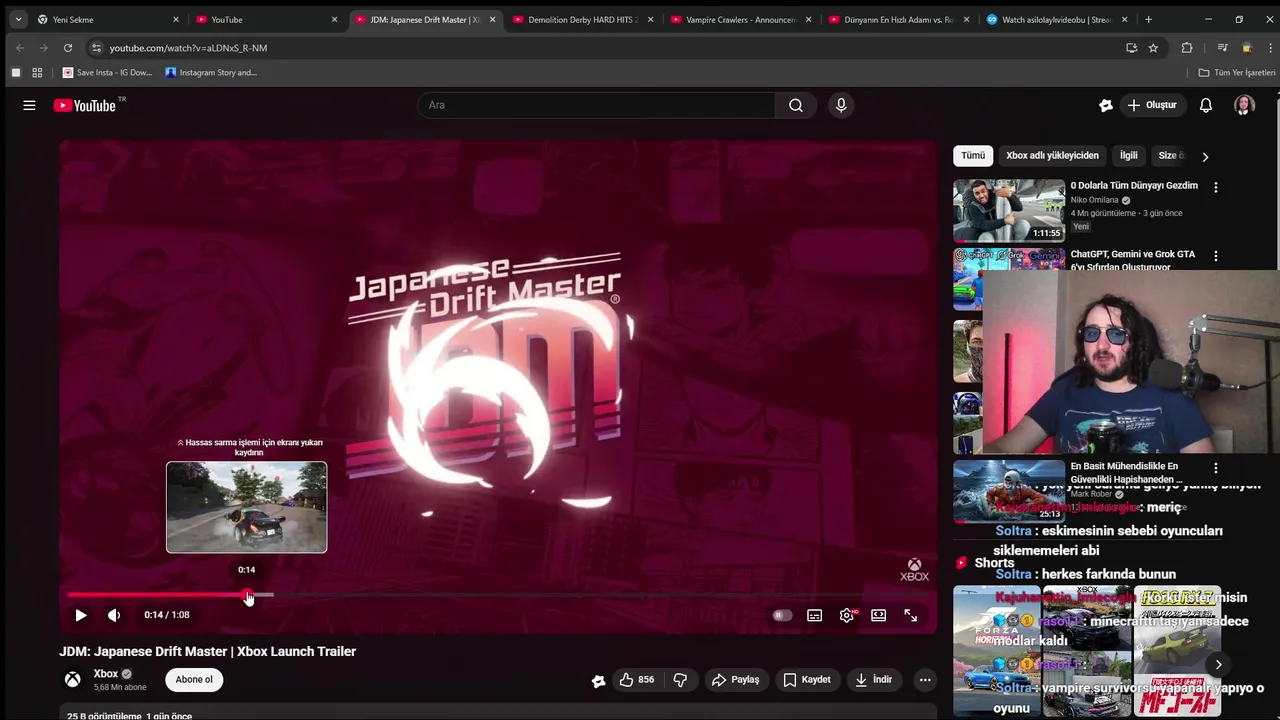Click the sparkle icon beside Oluştur
The image size is (1280, 720).
1105,105
